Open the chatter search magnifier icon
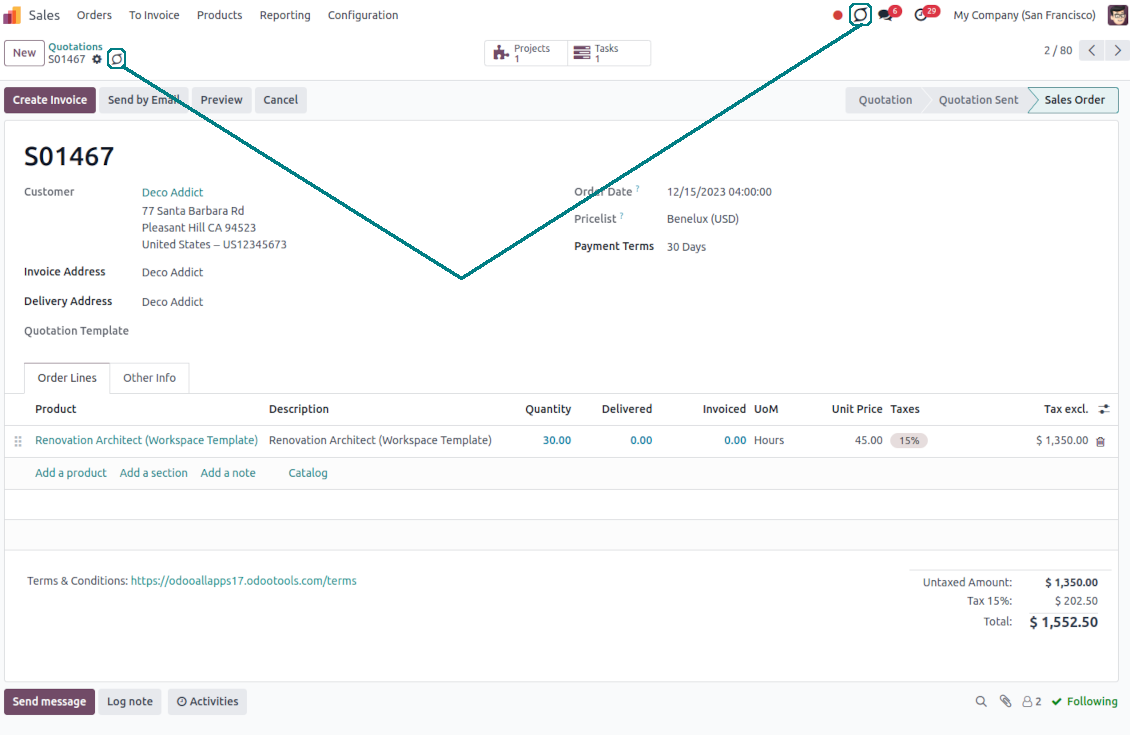The image size is (1130, 735). [x=981, y=701]
